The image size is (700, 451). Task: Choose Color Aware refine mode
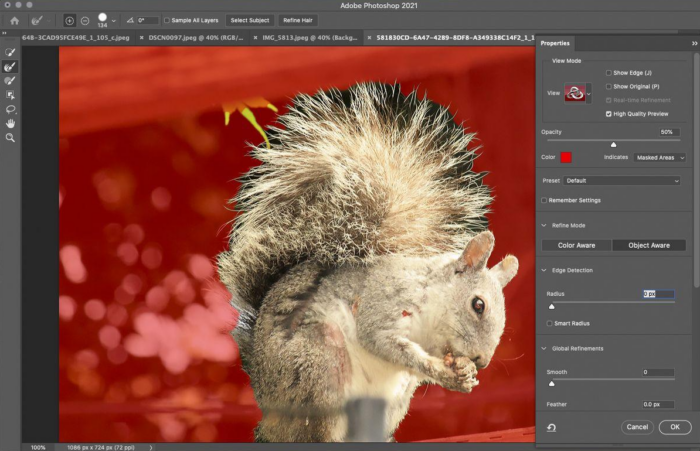point(576,245)
